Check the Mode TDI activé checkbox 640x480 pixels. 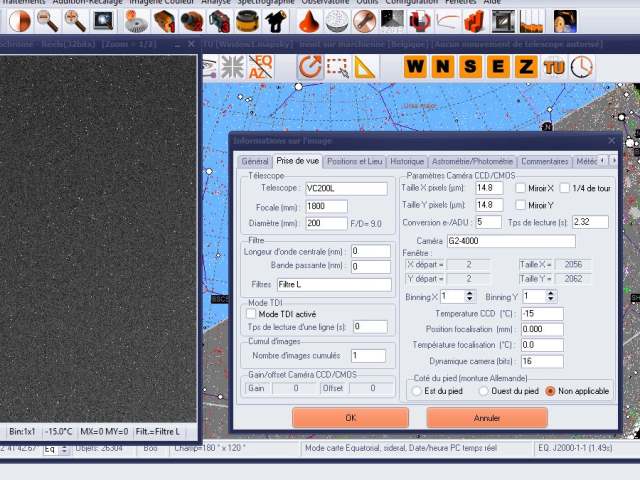tap(252, 314)
